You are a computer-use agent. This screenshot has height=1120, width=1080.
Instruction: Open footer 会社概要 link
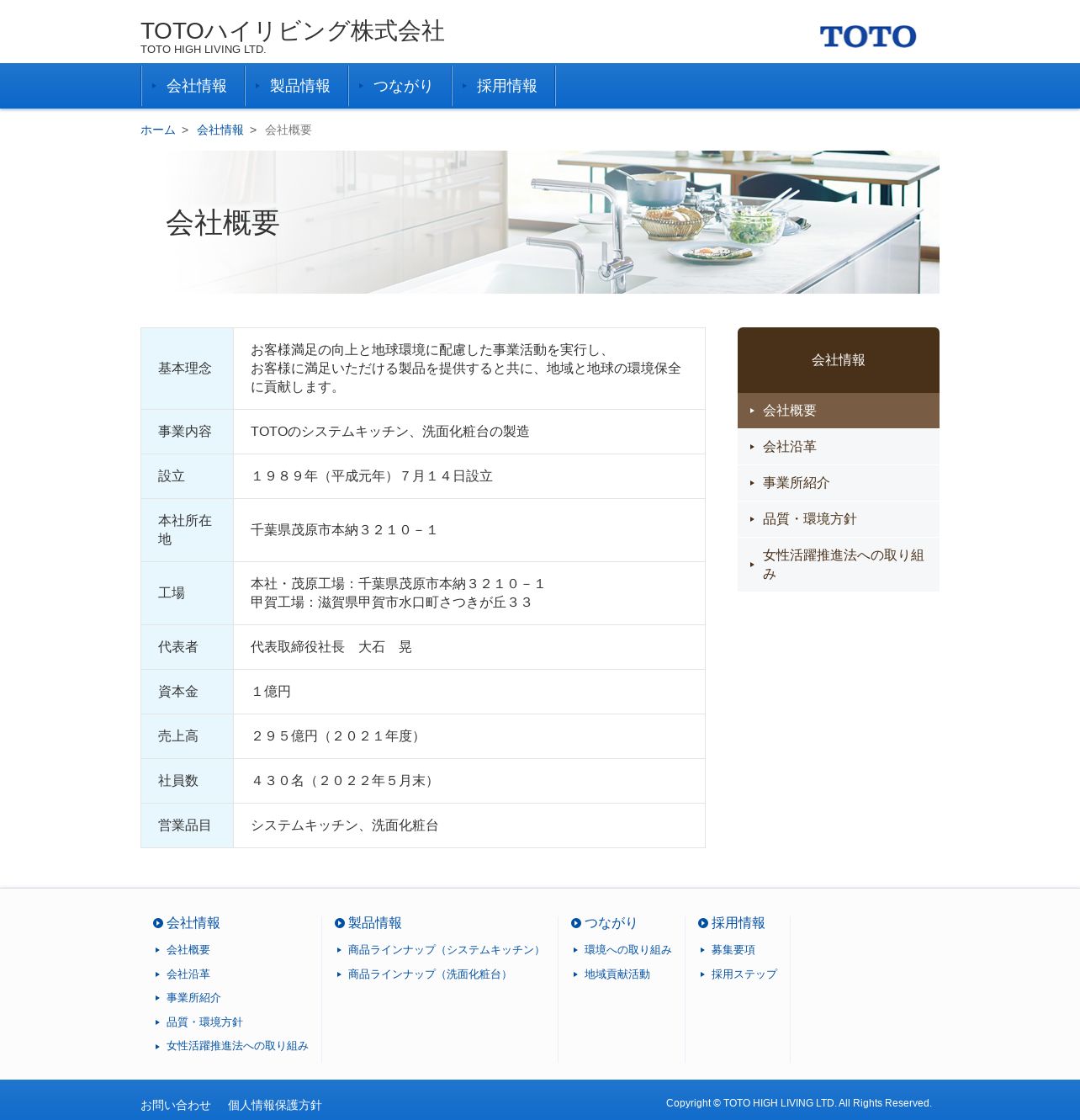188,950
